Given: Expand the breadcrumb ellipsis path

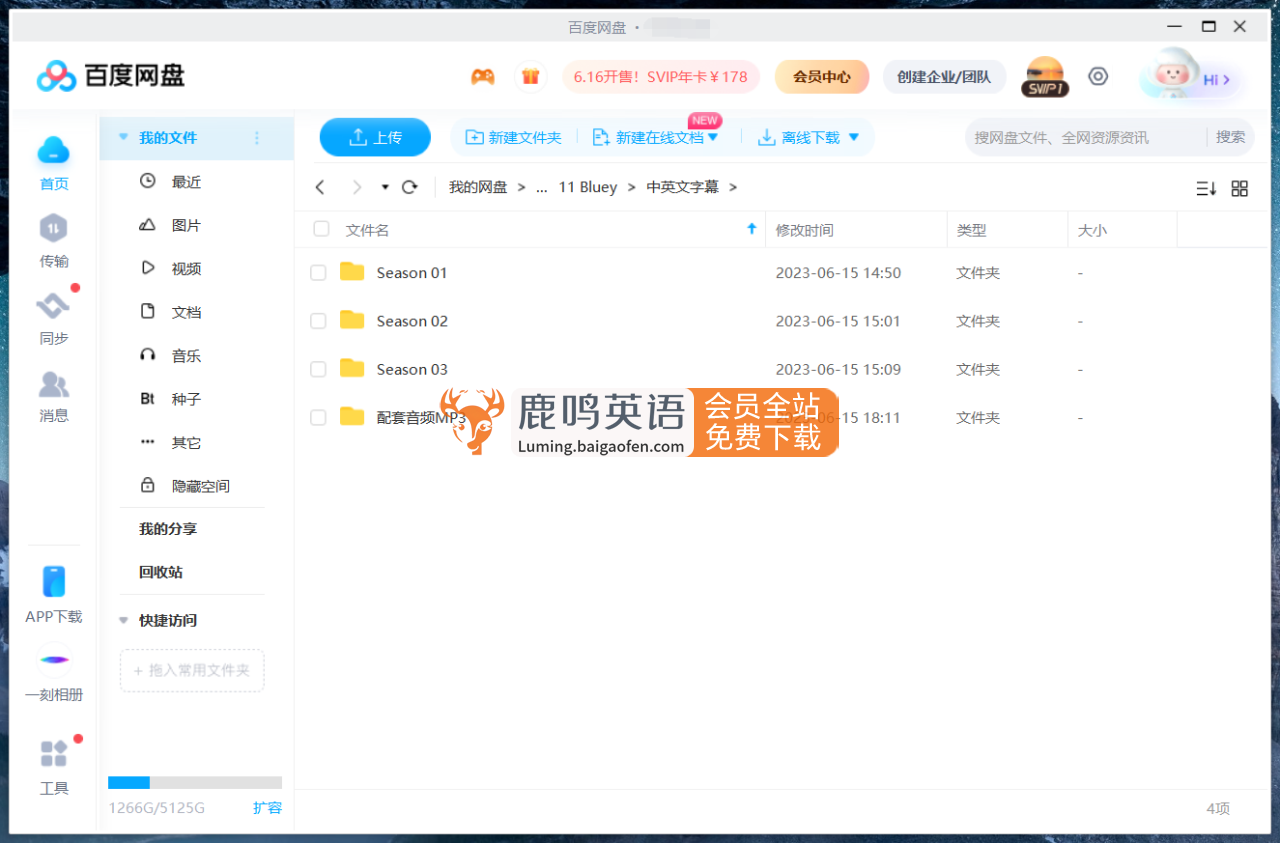Looking at the screenshot, I should pos(542,187).
